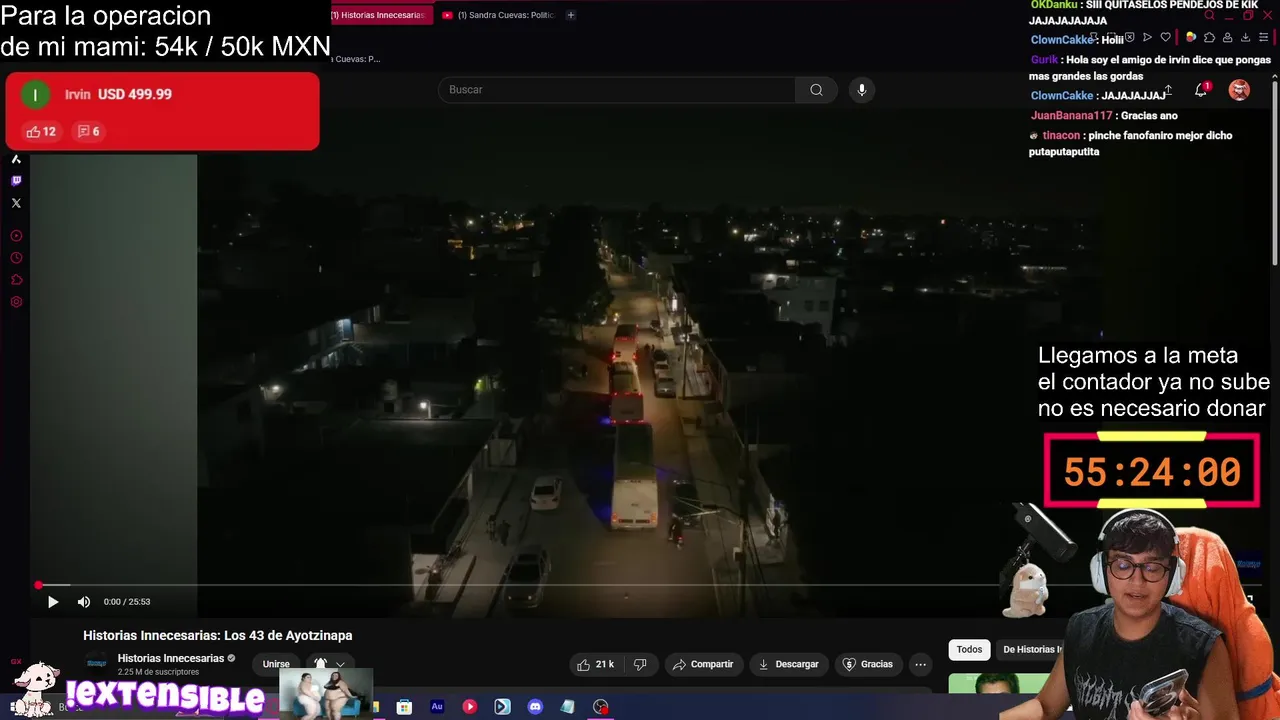Click the 12 likes on Irvin's donation

41,131
